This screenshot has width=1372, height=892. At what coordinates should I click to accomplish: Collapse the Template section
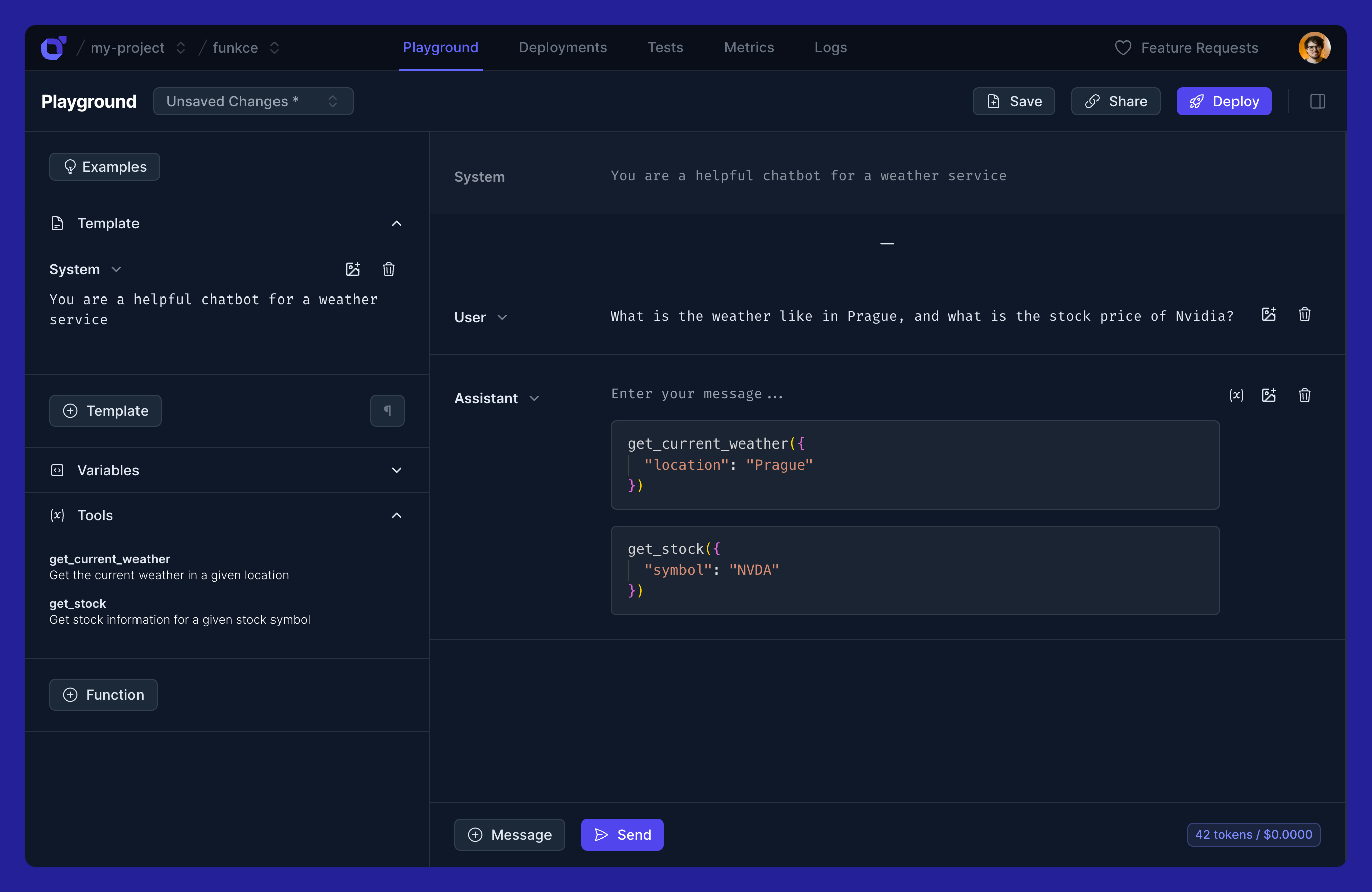pos(396,224)
